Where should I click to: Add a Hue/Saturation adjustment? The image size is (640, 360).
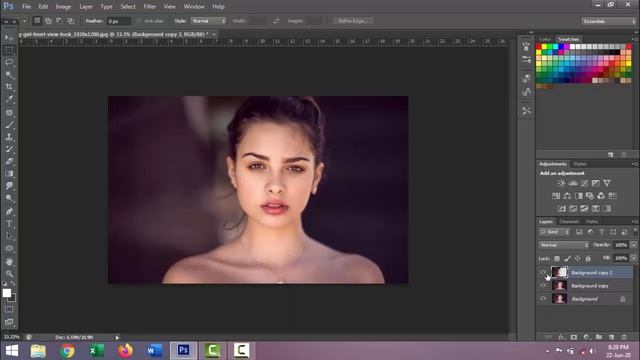pyautogui.click(x=556, y=196)
